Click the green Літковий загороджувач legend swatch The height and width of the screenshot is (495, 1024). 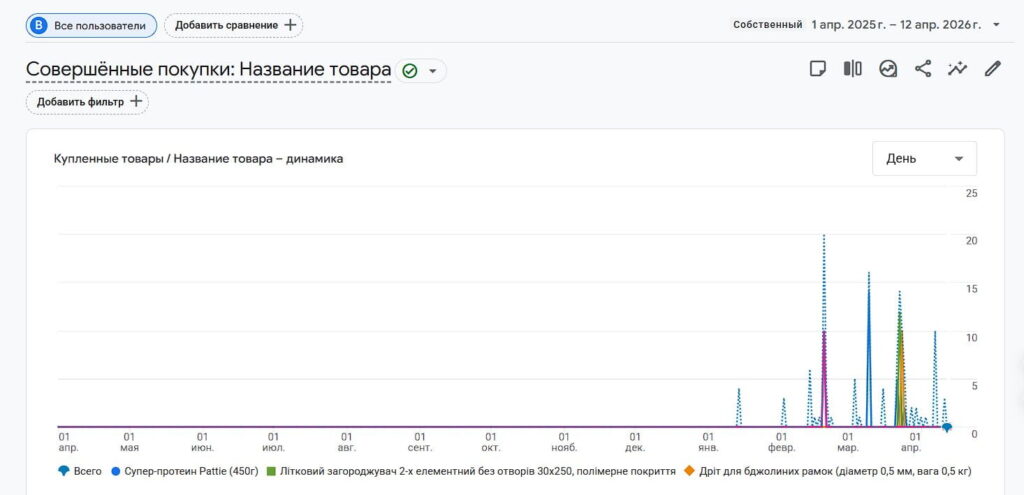272,470
